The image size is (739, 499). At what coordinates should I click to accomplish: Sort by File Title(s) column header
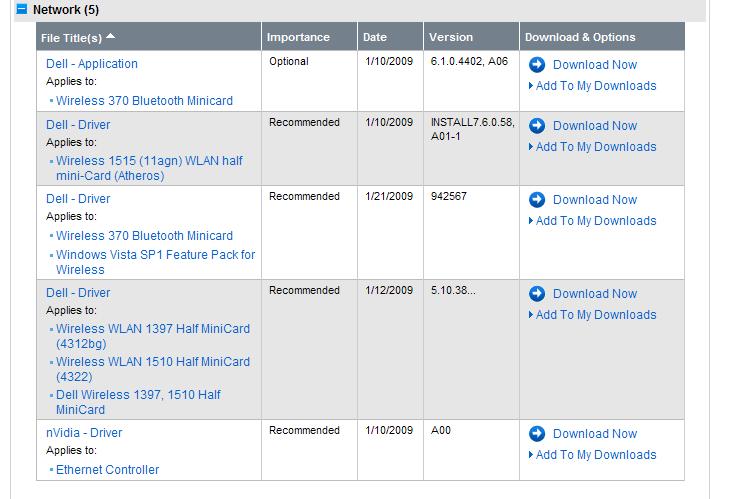click(x=78, y=37)
